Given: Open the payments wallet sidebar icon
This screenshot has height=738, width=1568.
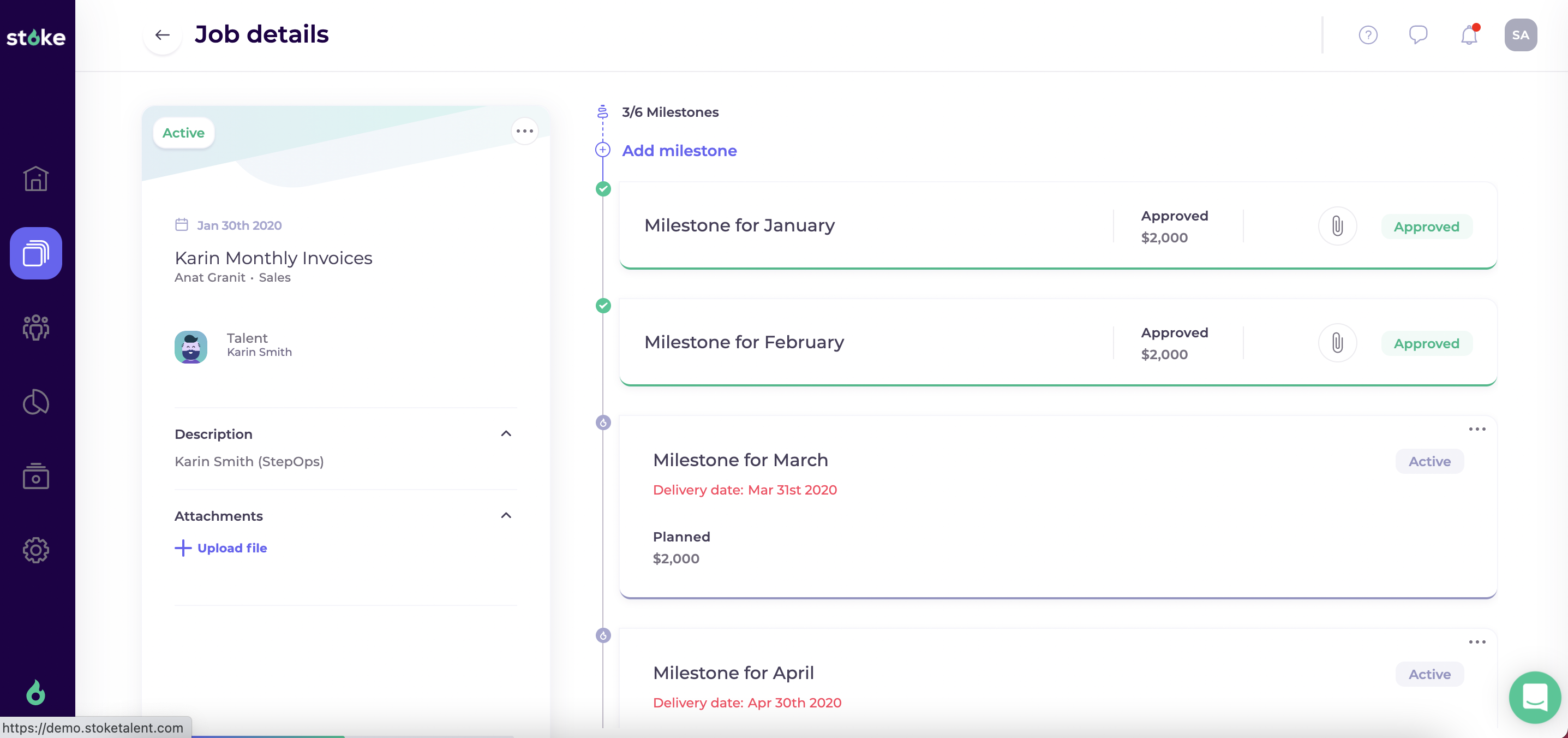Looking at the screenshot, I should [x=36, y=476].
